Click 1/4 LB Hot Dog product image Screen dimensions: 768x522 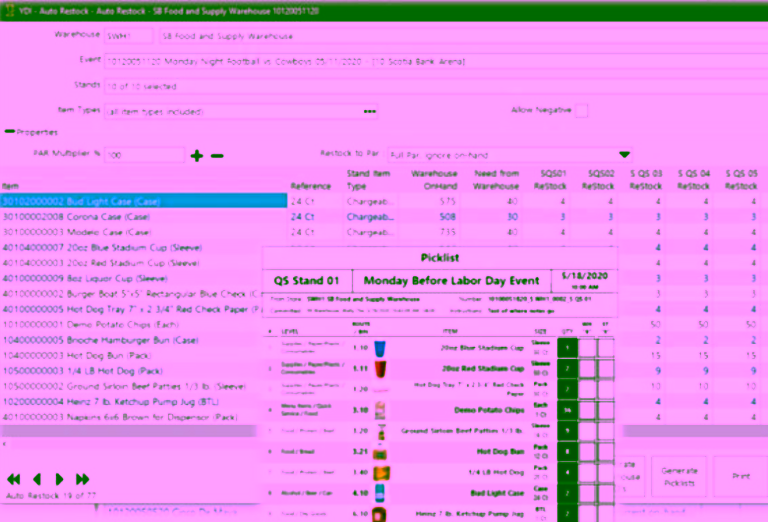click(x=381, y=473)
